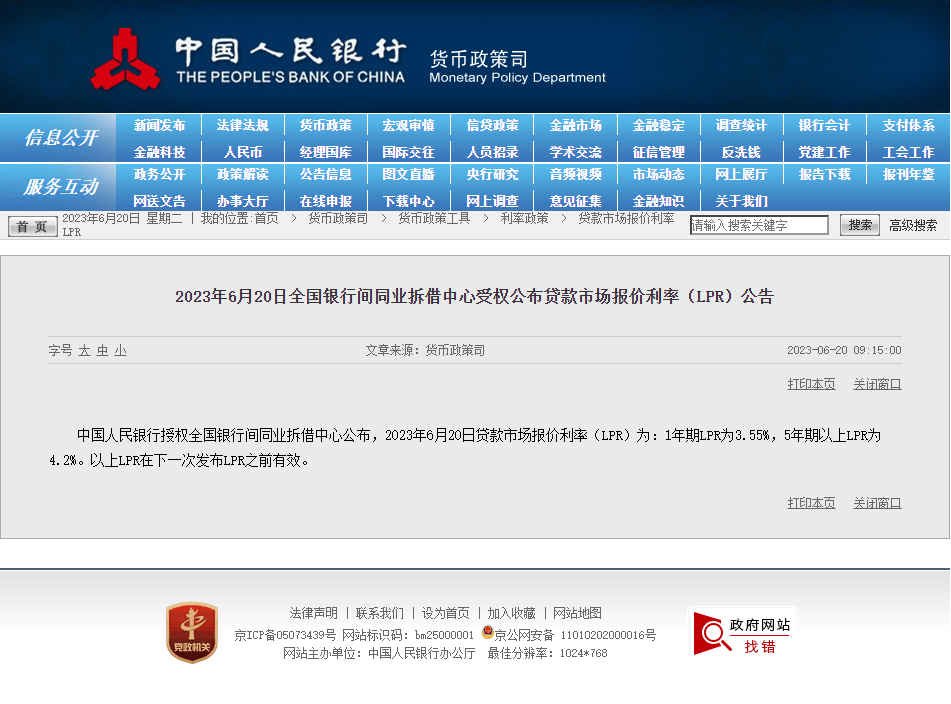Go to 国际交往 page
The height and width of the screenshot is (704, 951).
click(409, 152)
